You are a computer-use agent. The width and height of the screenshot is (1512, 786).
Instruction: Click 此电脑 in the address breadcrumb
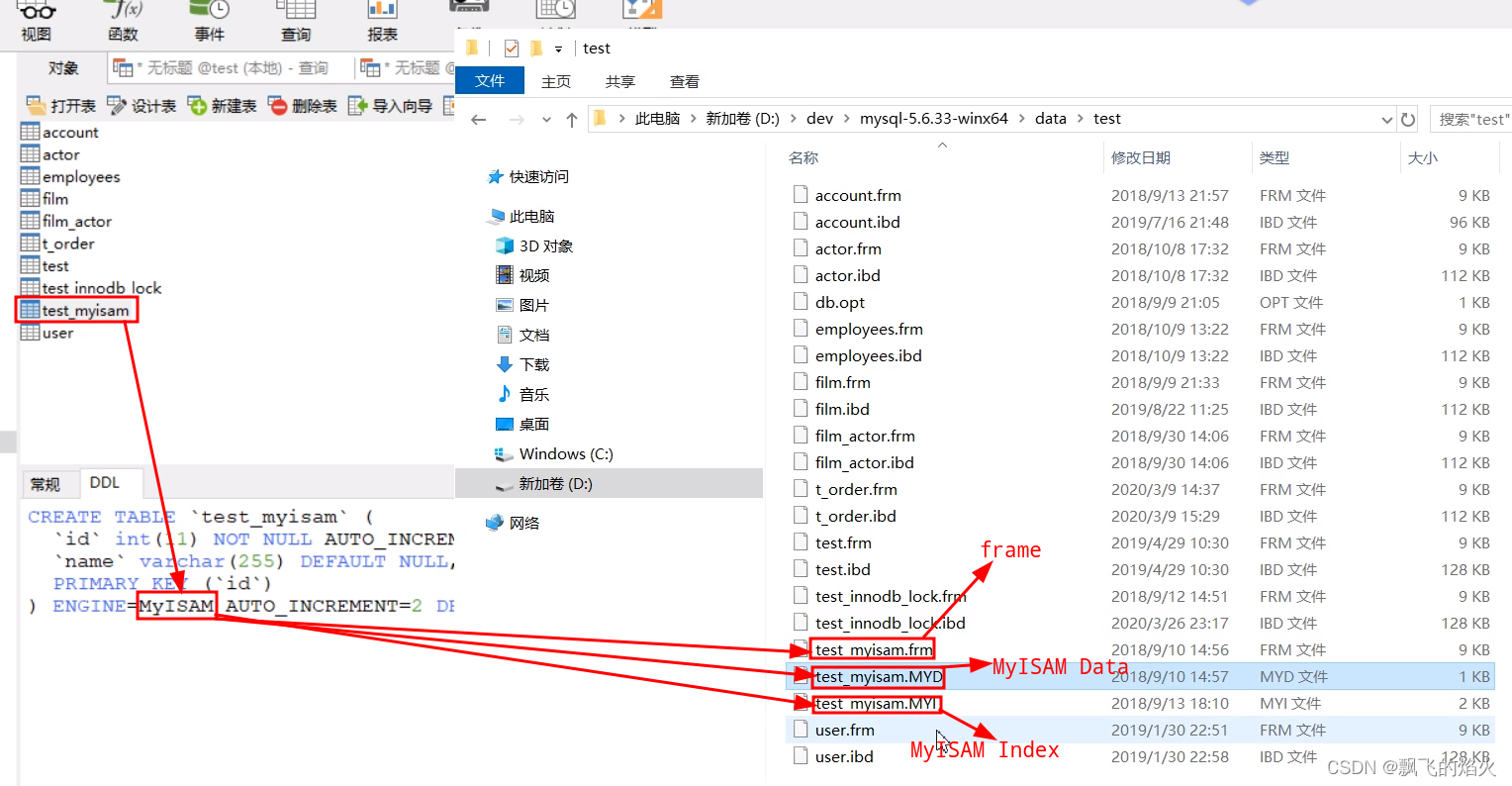click(657, 119)
